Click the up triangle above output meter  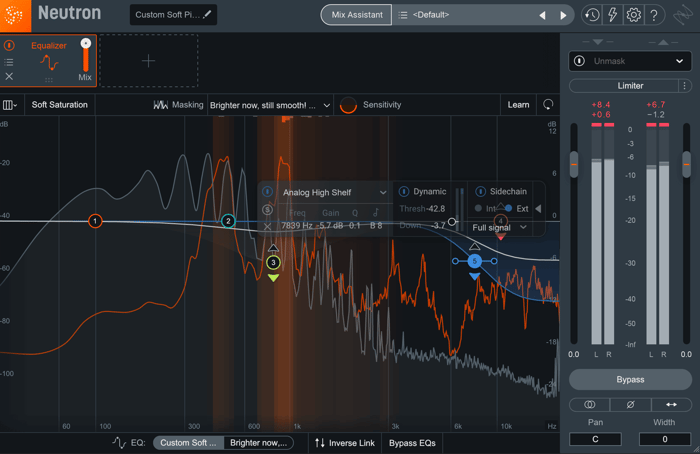coord(663,42)
